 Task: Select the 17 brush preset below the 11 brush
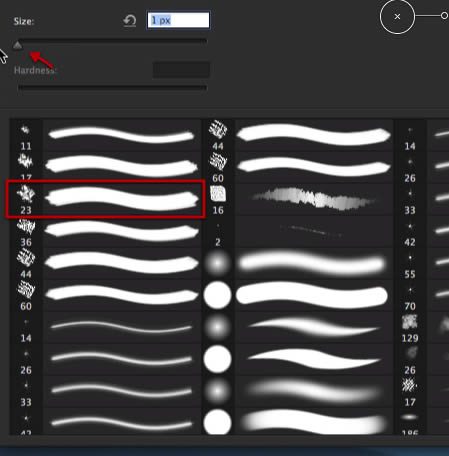[x=105, y=167]
